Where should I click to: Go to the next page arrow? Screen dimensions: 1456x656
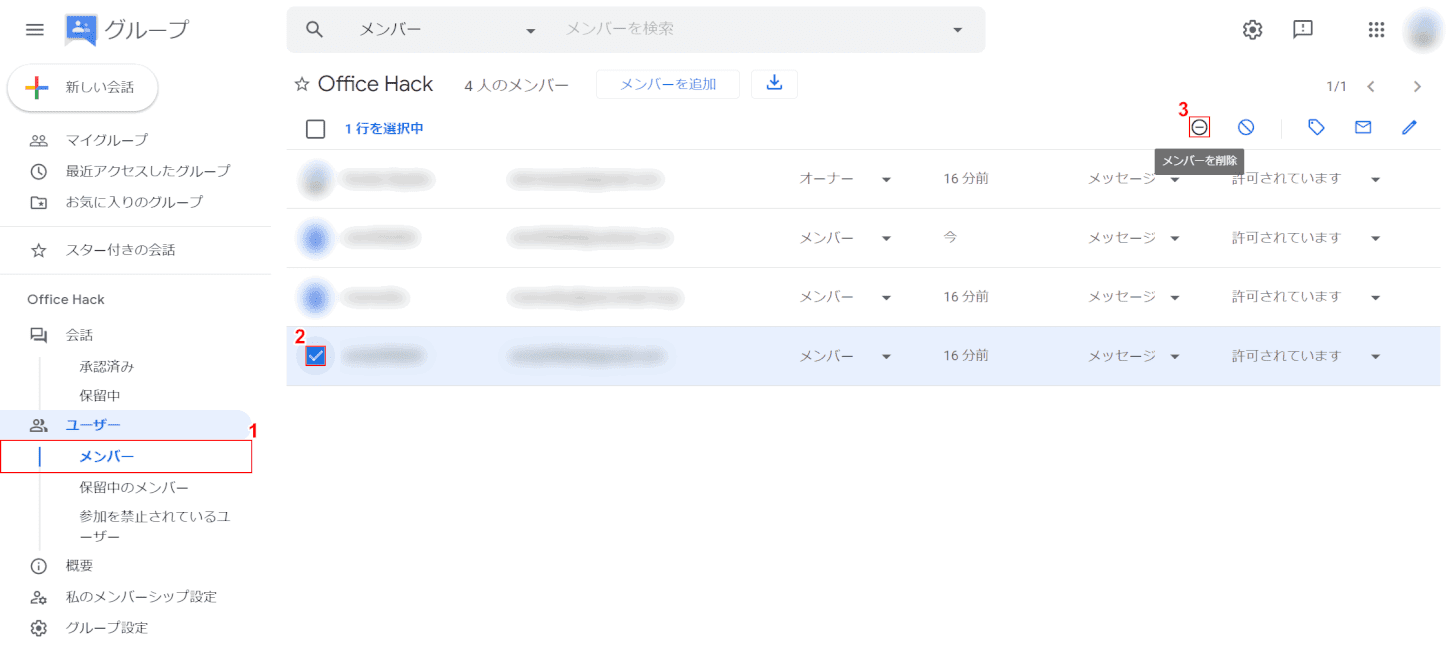(1417, 86)
